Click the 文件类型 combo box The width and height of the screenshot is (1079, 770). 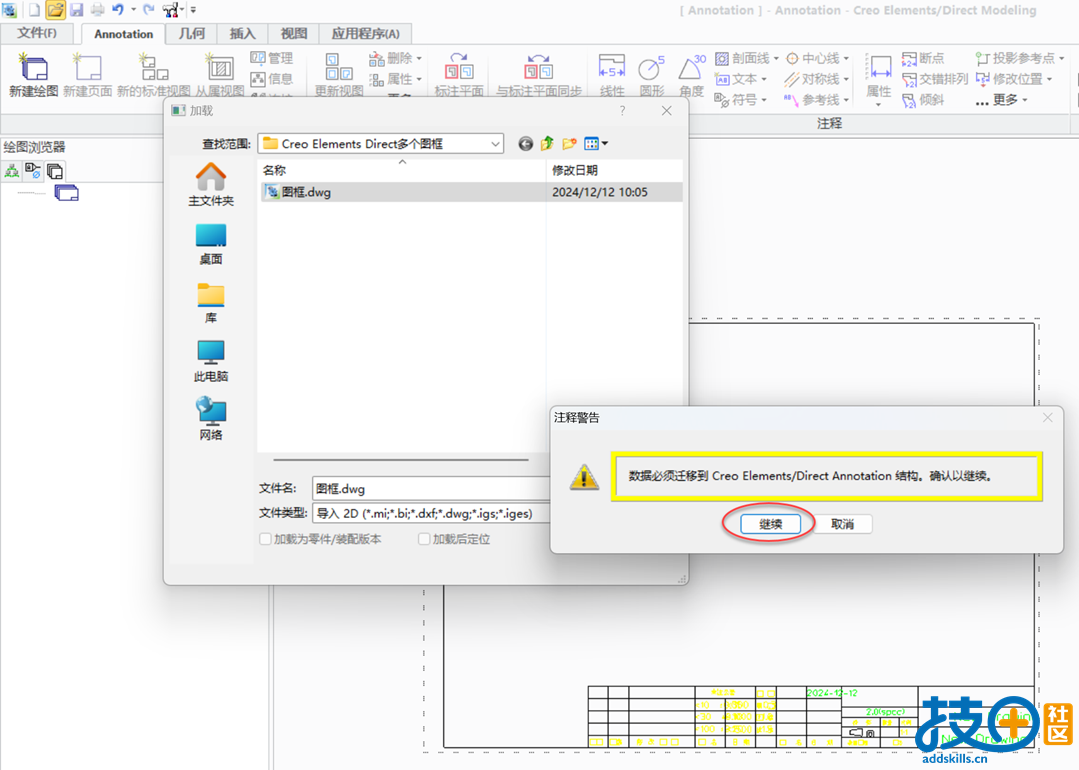coord(431,513)
